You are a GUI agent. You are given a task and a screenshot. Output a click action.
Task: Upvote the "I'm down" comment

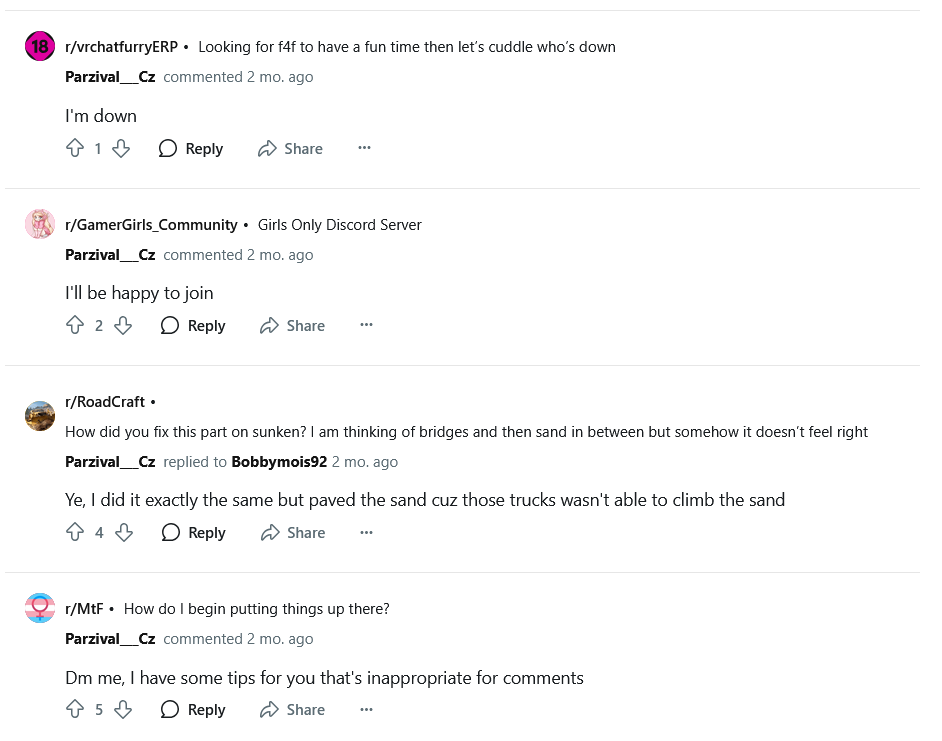[x=74, y=148]
